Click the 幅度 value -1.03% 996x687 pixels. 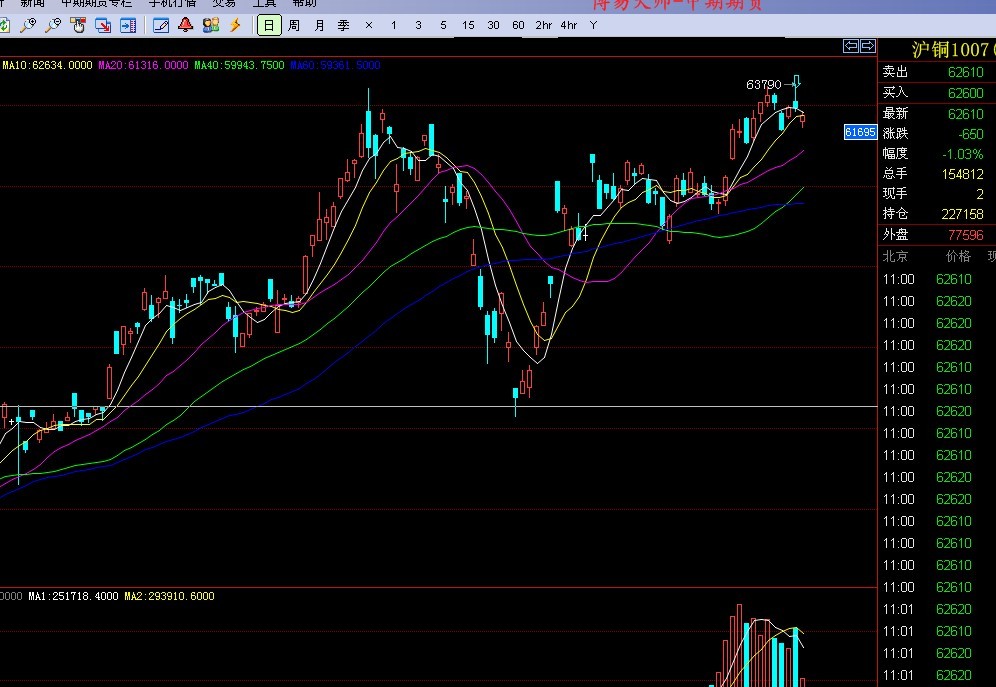(963, 154)
